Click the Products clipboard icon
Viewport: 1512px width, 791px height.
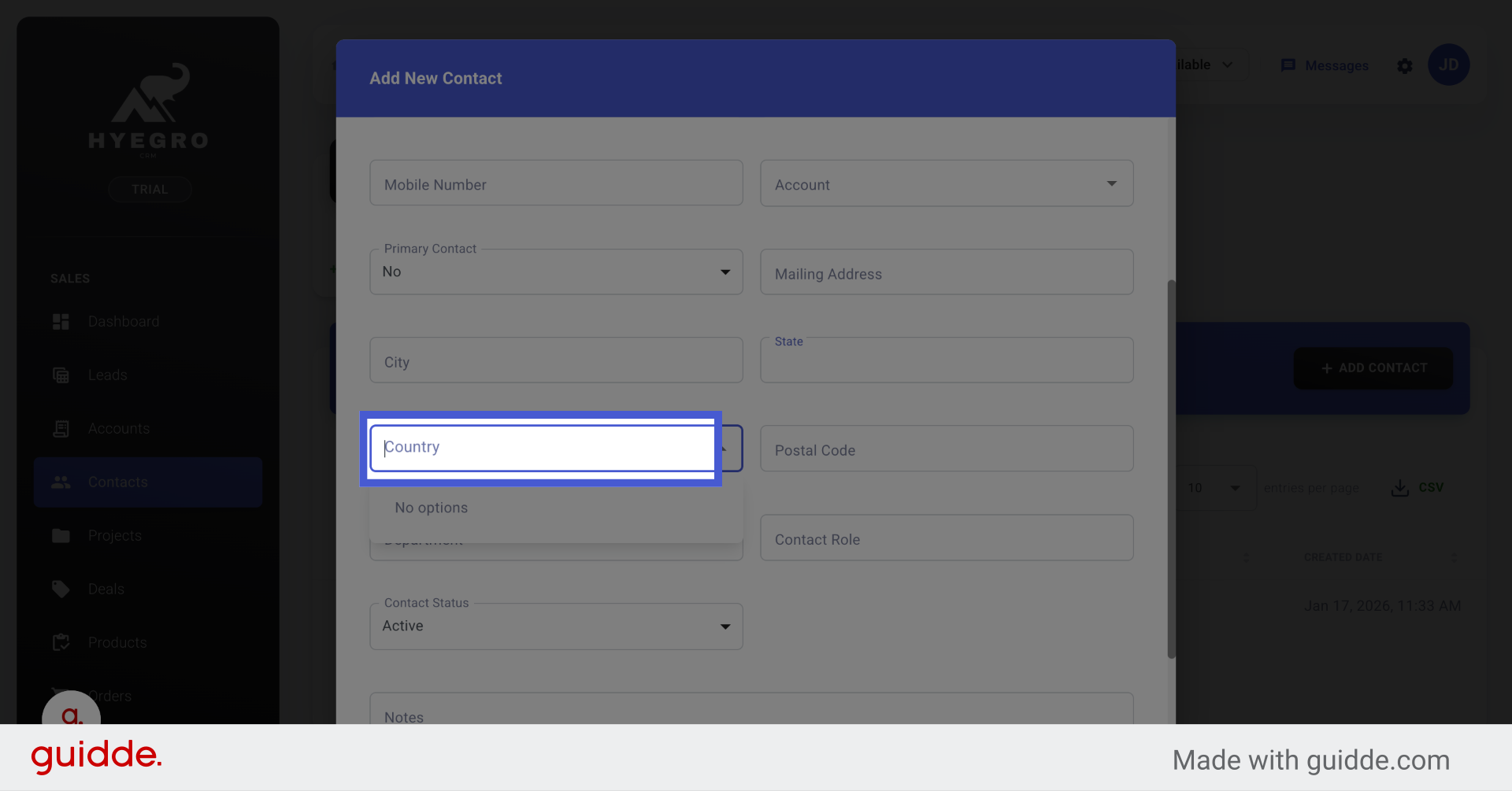[61, 643]
